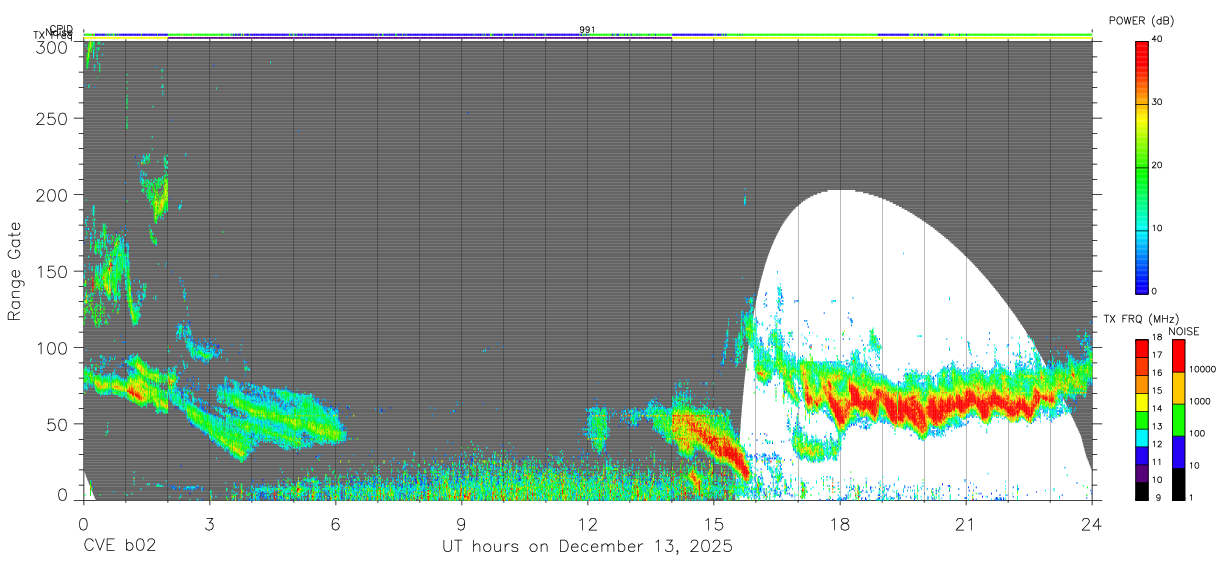Click the 3 tick label on UT hours axis
This screenshot has width=1228, height=567.
click(x=209, y=523)
